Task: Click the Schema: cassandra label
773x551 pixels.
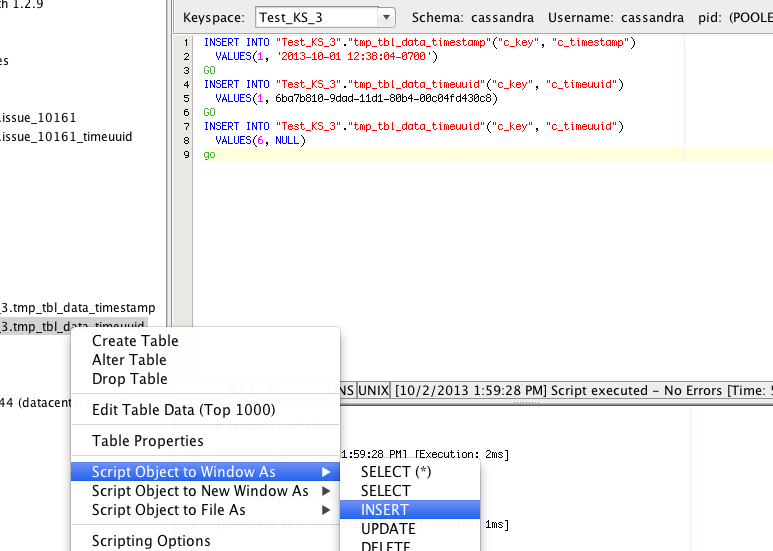Action: [x=473, y=18]
